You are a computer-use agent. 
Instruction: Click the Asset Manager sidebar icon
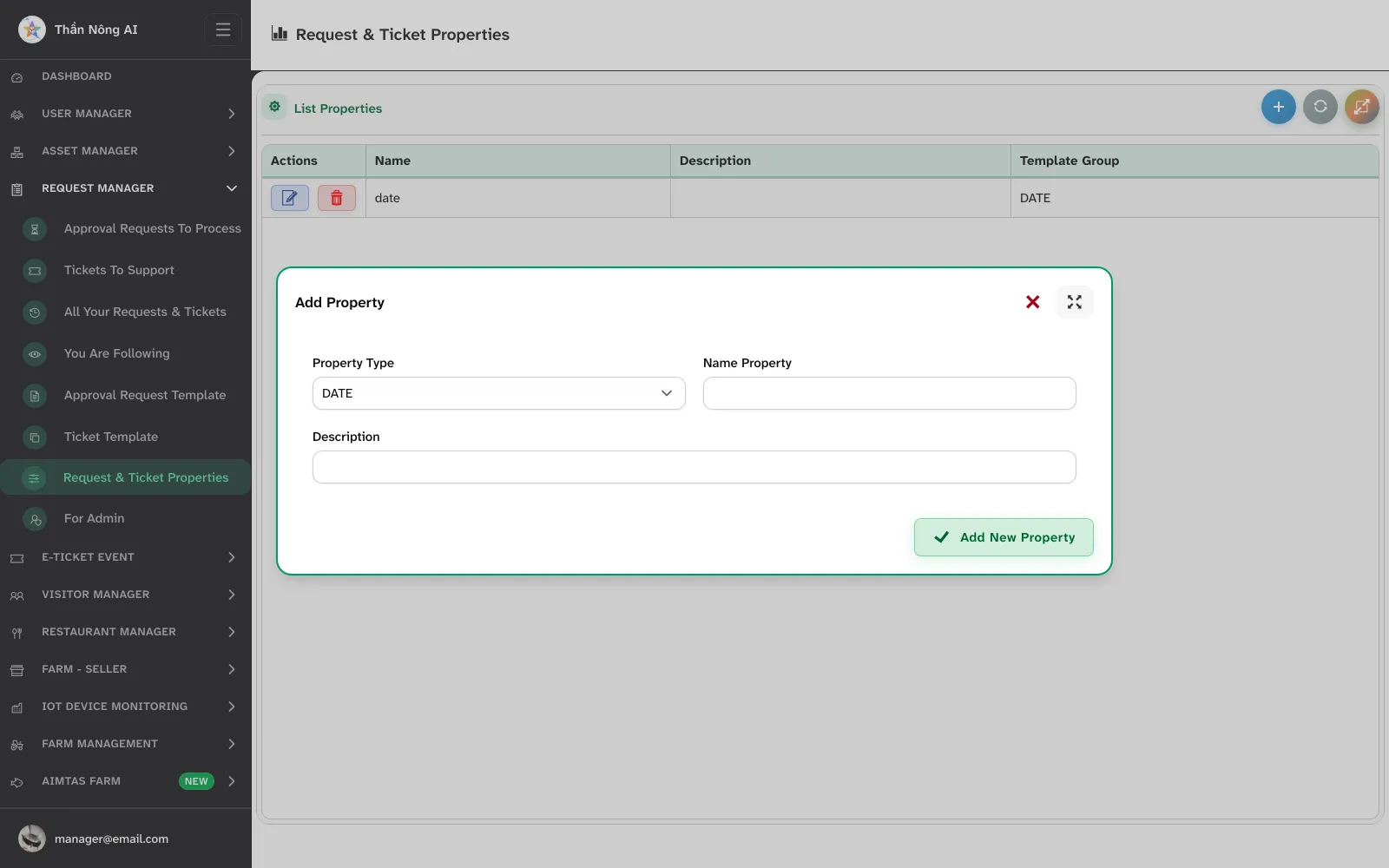[16, 152]
